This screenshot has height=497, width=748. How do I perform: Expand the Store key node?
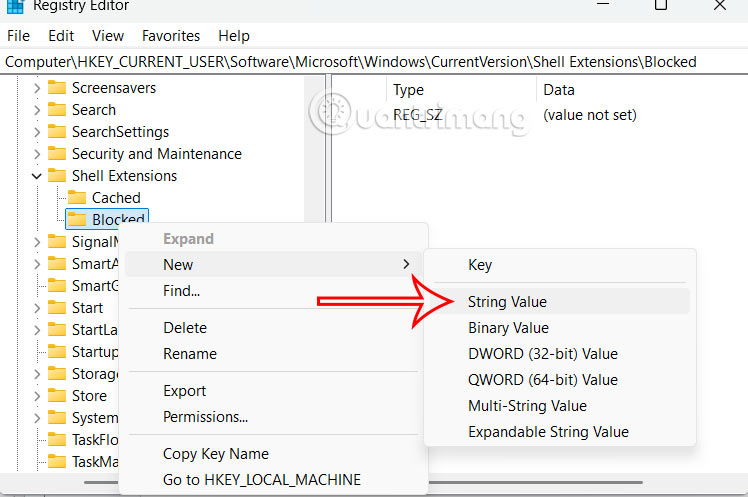click(37, 395)
